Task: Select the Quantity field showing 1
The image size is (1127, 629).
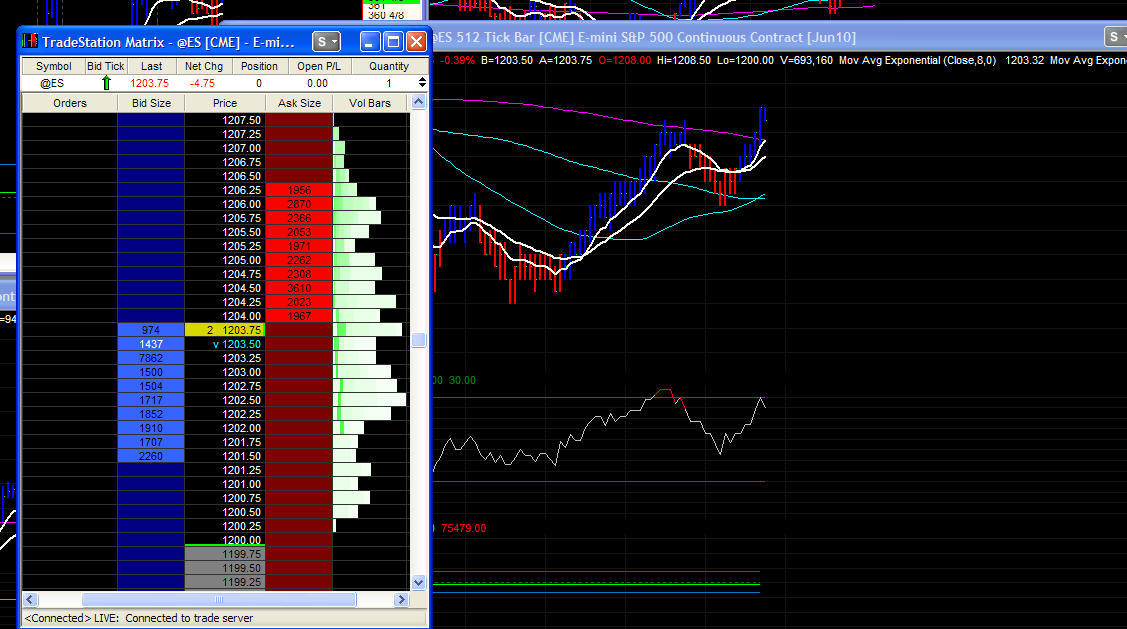Action: [389, 83]
